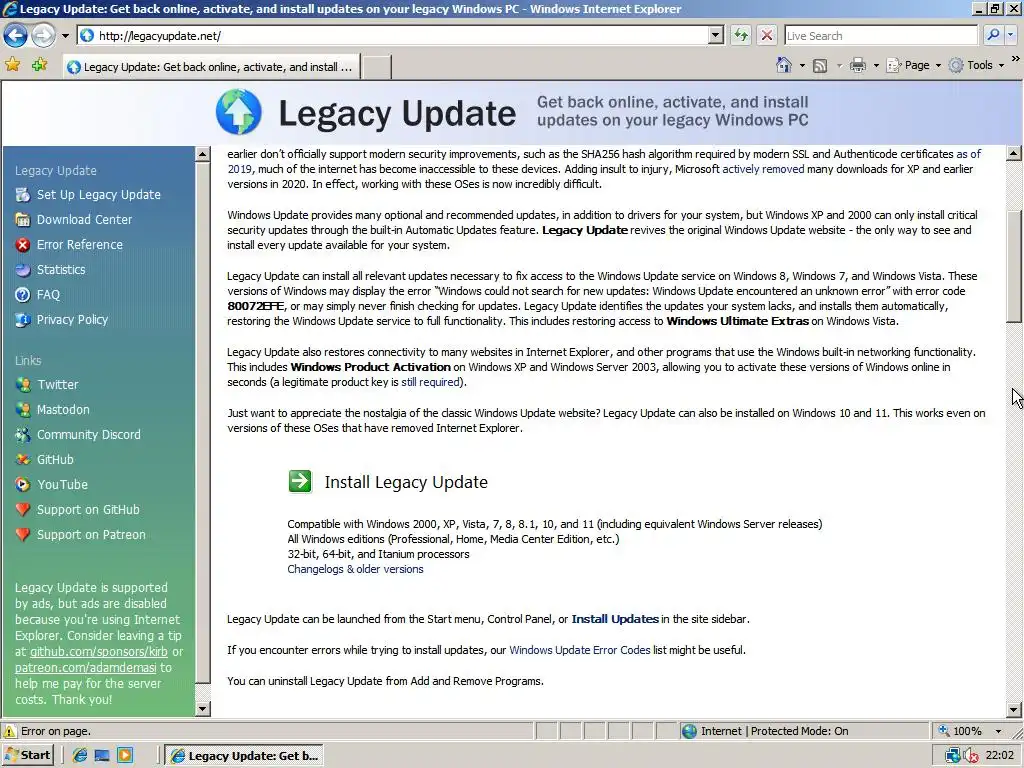Expand the address bar history dropdown
The width and height of the screenshot is (1024, 768).
(x=716, y=36)
